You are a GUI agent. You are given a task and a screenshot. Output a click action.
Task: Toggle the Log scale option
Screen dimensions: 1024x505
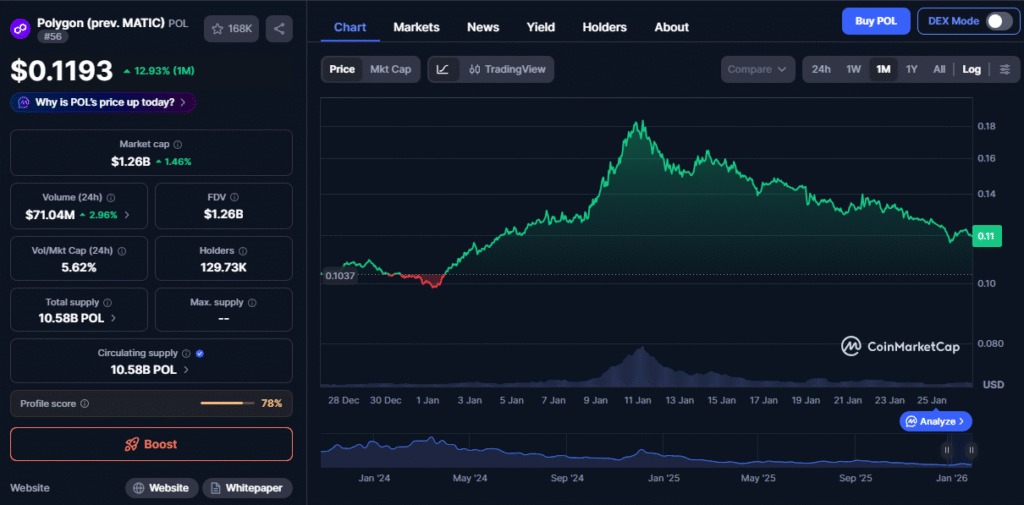click(971, 69)
